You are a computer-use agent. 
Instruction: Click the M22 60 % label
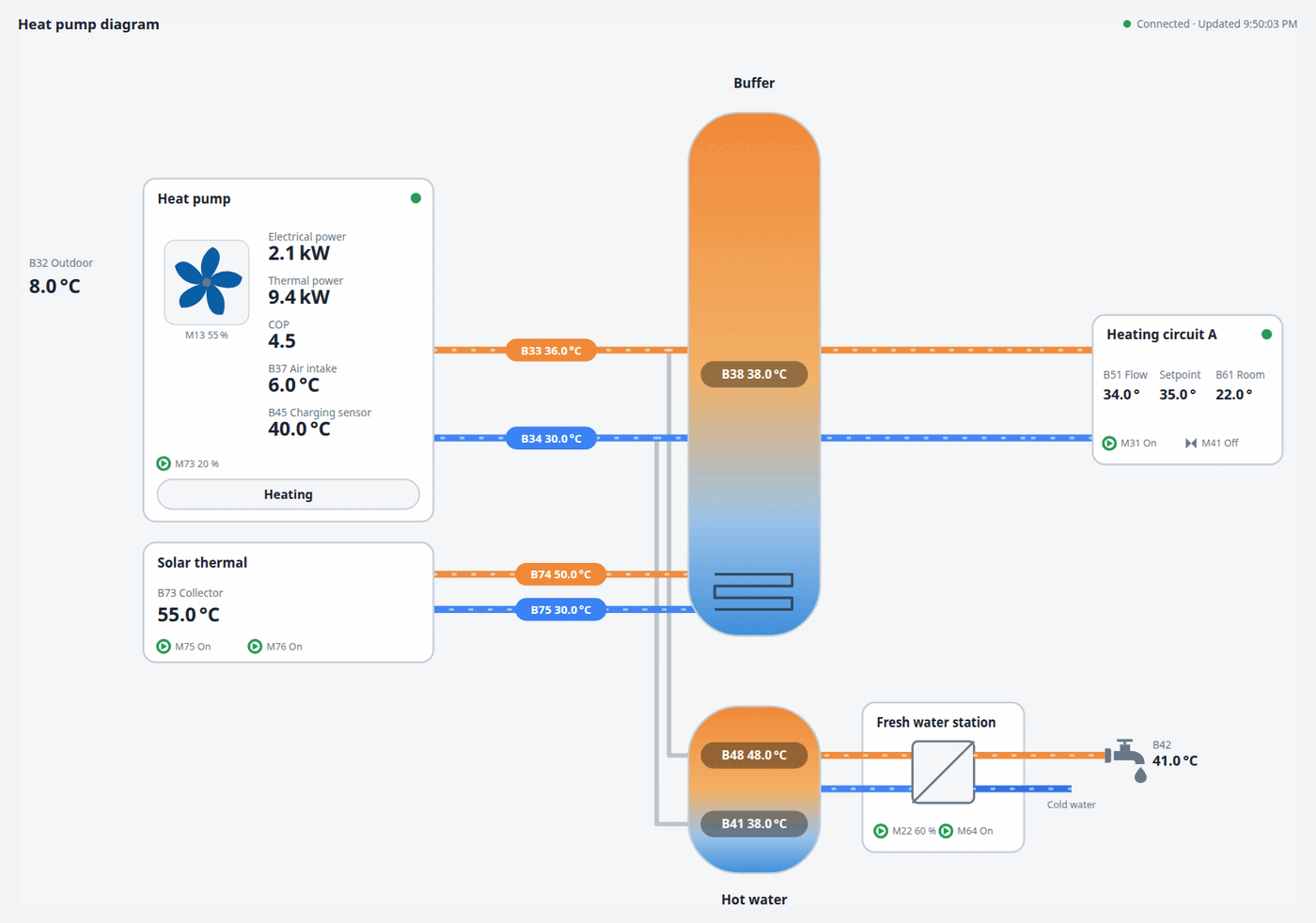pyautogui.click(x=914, y=831)
